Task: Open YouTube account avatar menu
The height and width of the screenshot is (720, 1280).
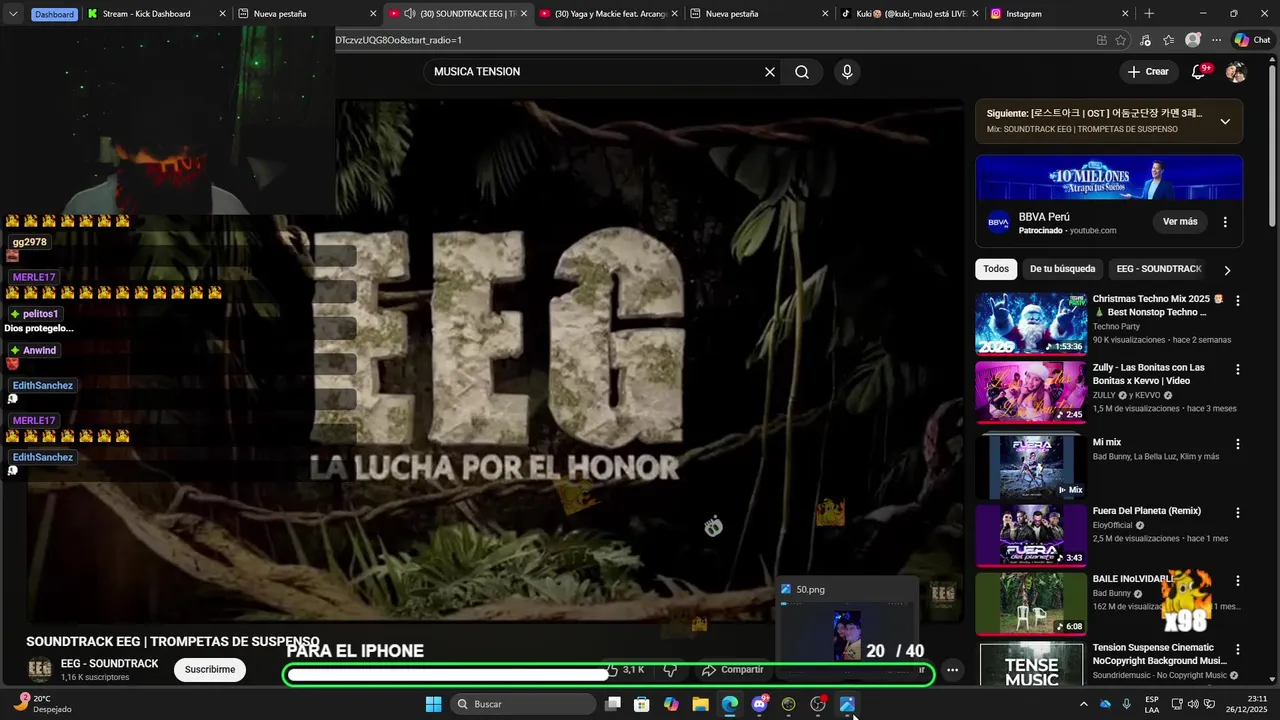Action: [x=1236, y=72]
